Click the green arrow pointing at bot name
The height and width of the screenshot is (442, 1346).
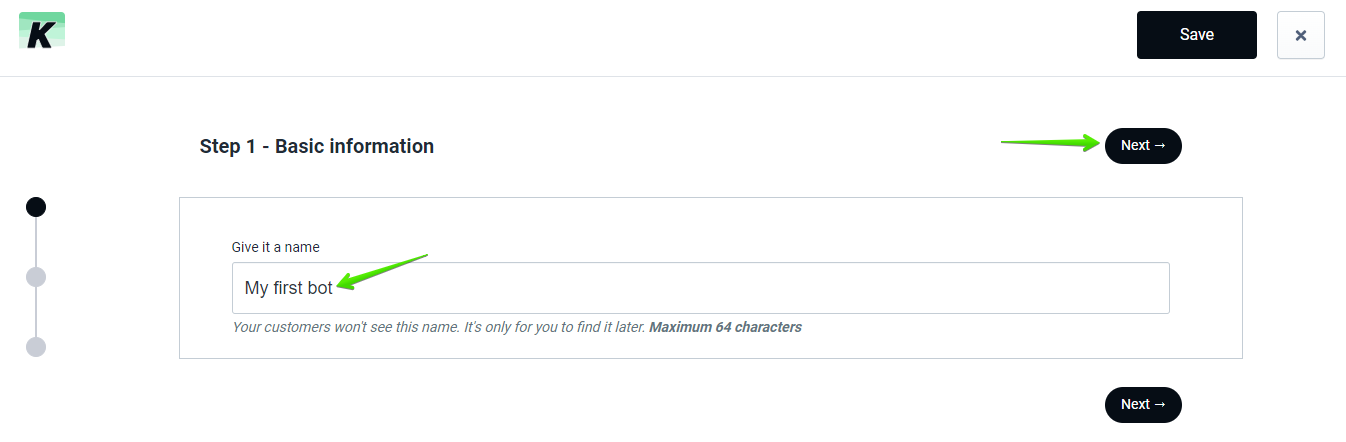pyautogui.click(x=383, y=272)
